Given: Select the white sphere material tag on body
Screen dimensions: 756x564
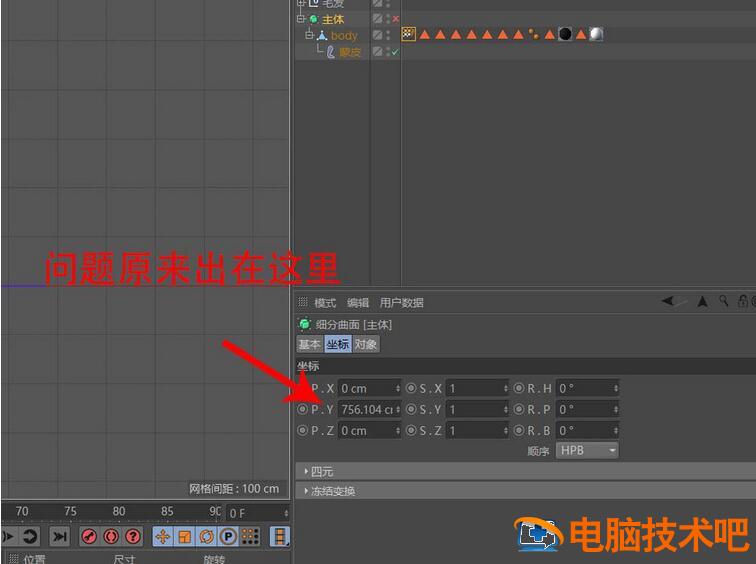Looking at the screenshot, I should [596, 34].
